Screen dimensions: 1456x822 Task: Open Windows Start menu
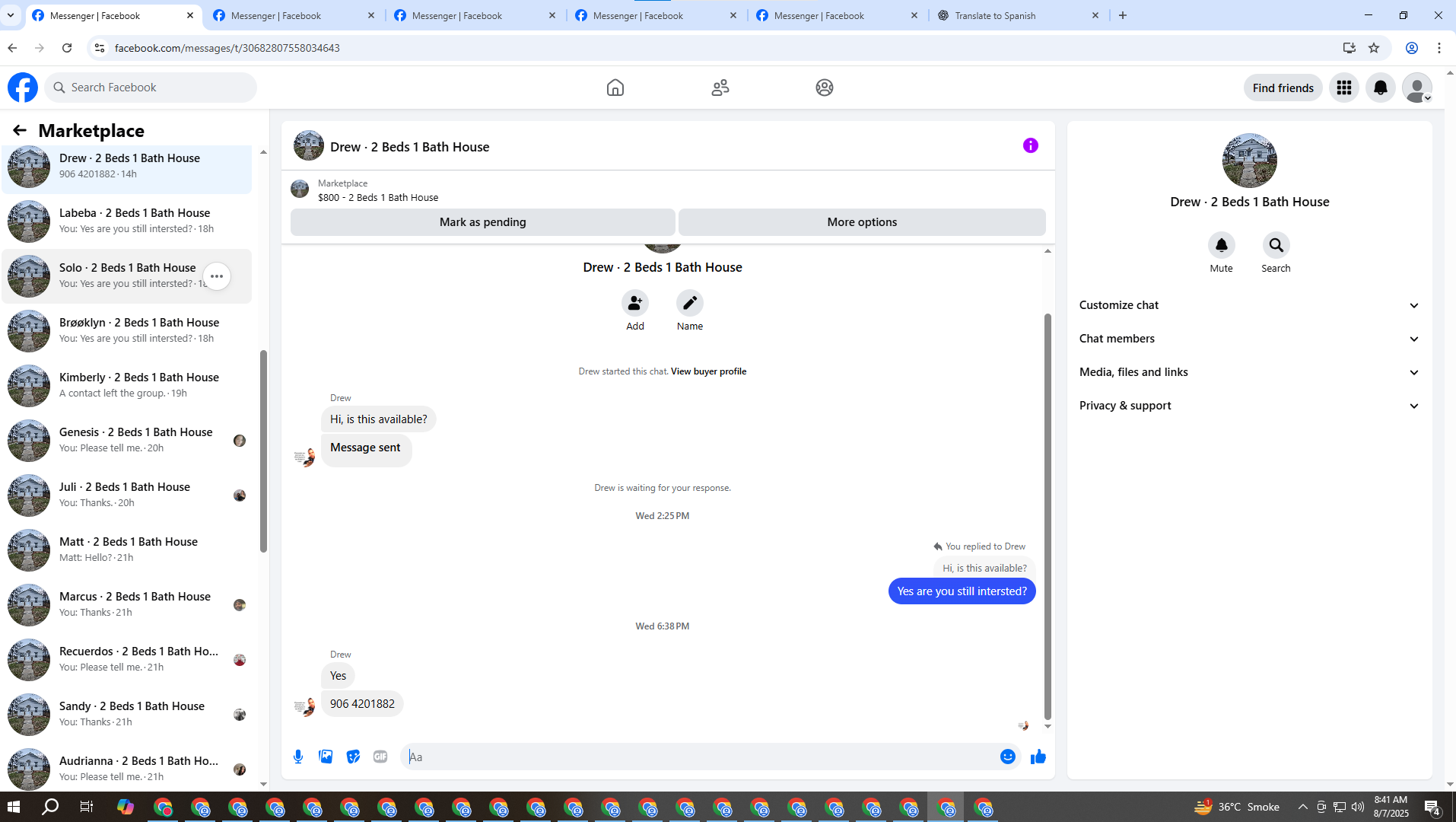[x=13, y=807]
